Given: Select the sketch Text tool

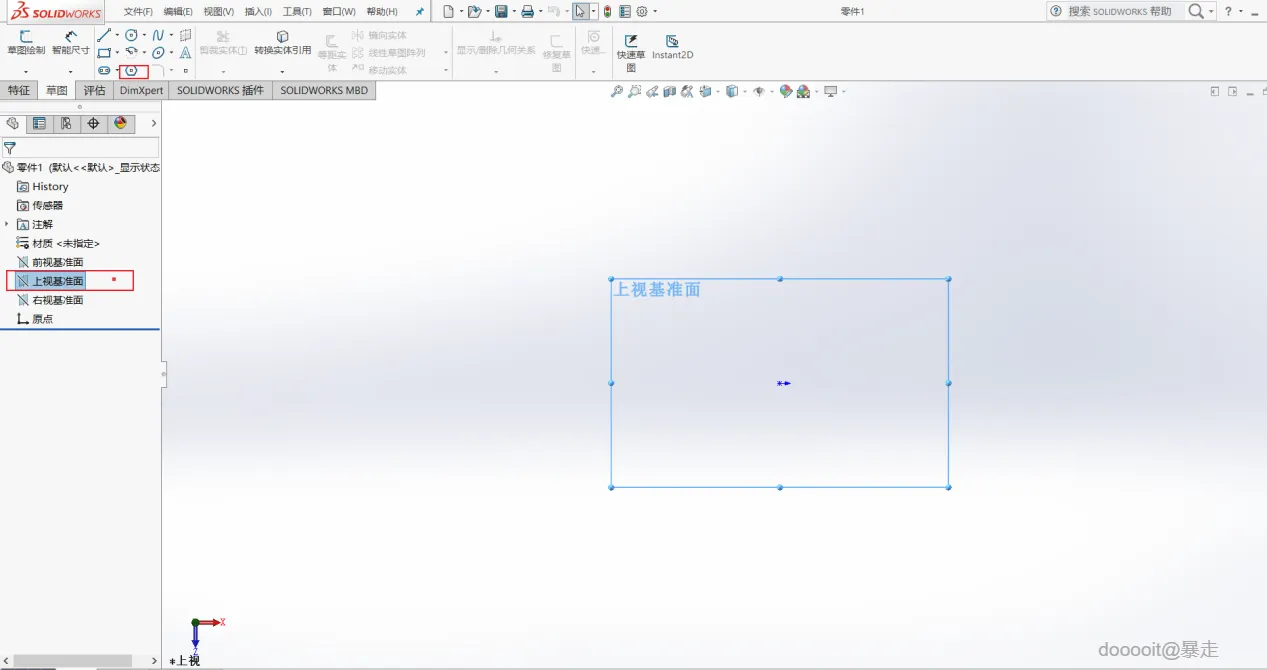Looking at the screenshot, I should [185, 52].
